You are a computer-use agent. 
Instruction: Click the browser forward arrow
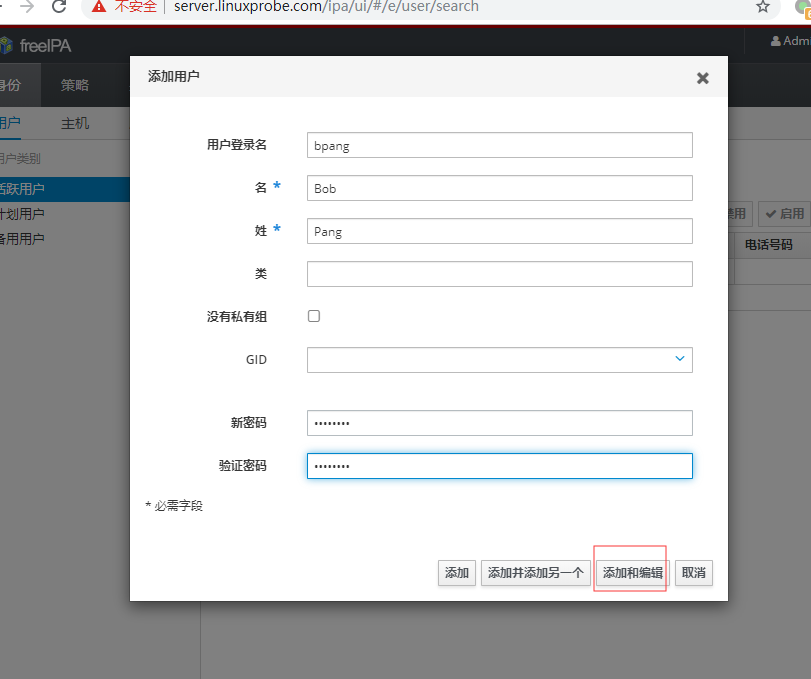point(27,6)
